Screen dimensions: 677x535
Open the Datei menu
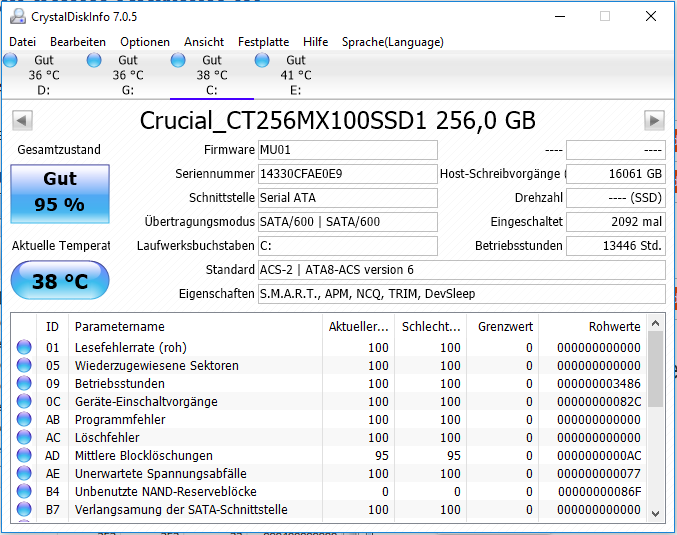22,42
